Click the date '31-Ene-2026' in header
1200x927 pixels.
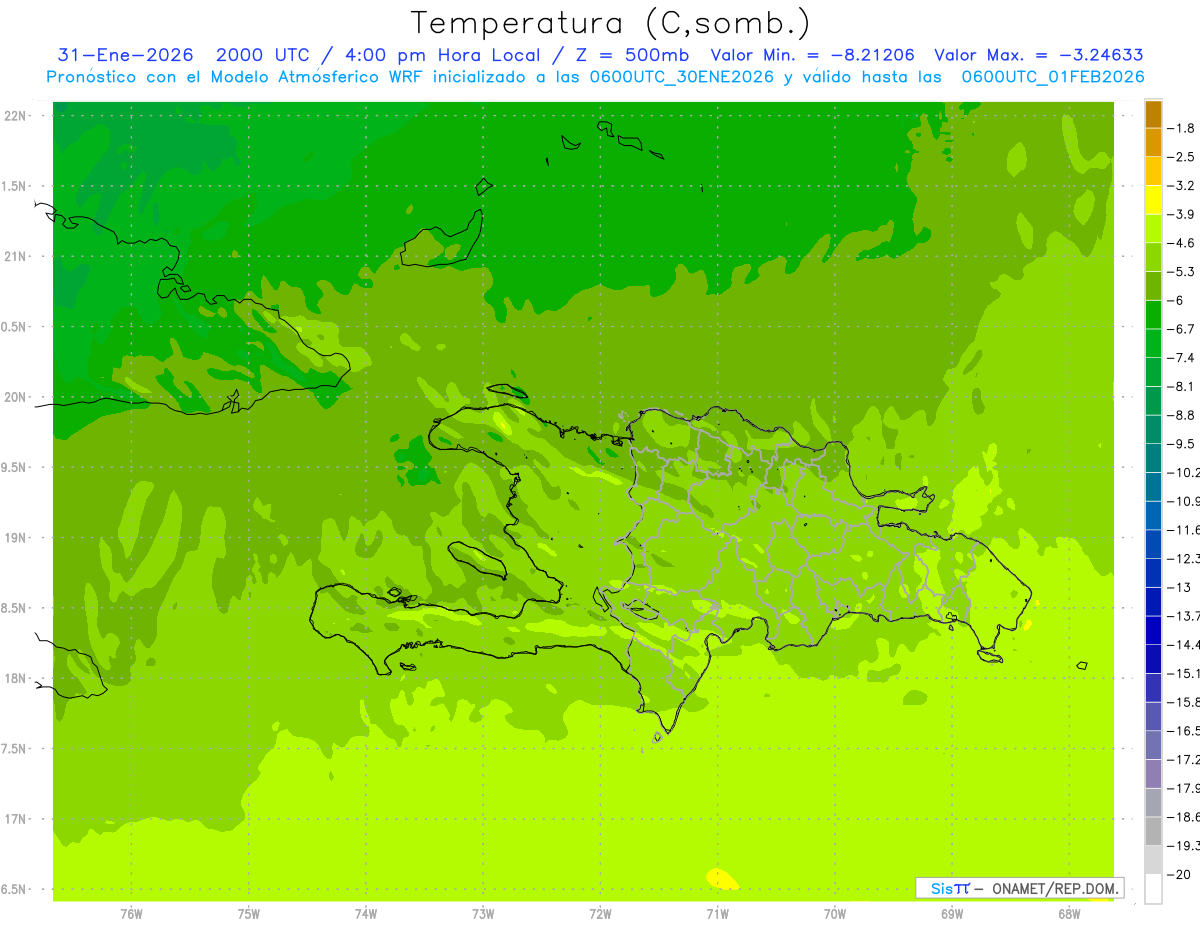[x=125, y=55]
